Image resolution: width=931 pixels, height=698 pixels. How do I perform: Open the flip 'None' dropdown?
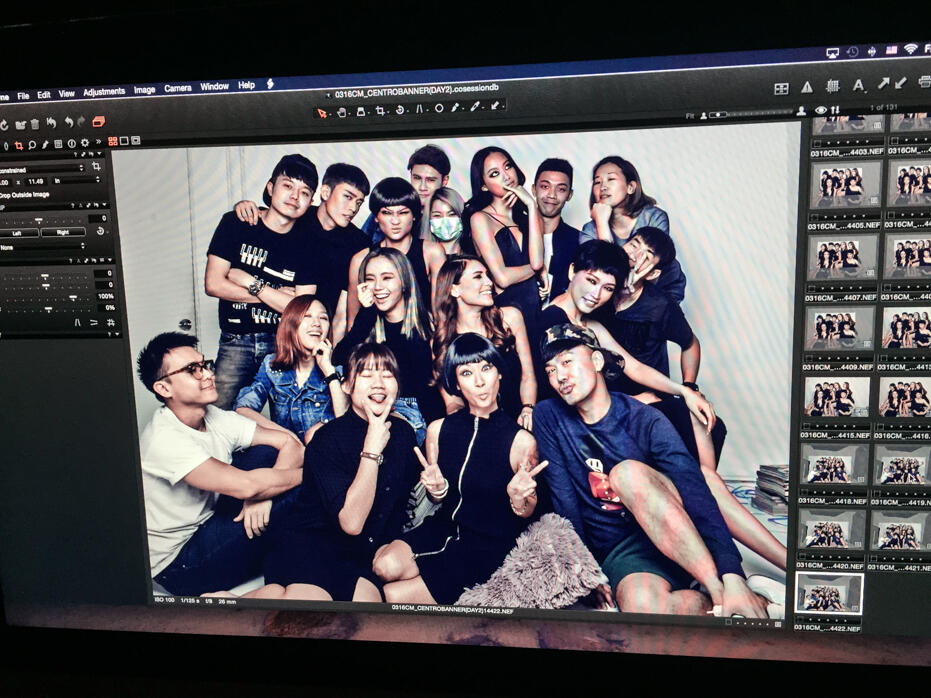(x=42, y=246)
